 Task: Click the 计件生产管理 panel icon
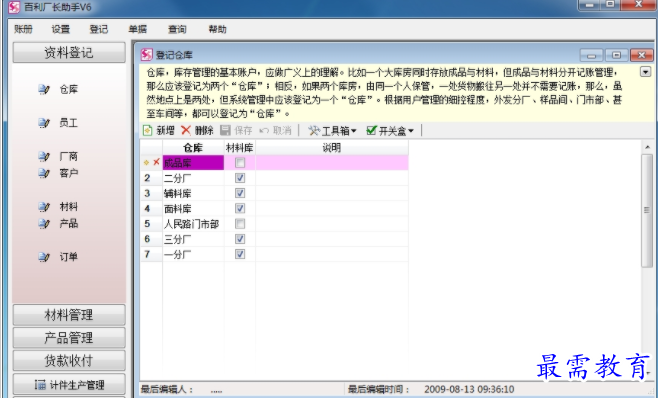(x=40, y=384)
